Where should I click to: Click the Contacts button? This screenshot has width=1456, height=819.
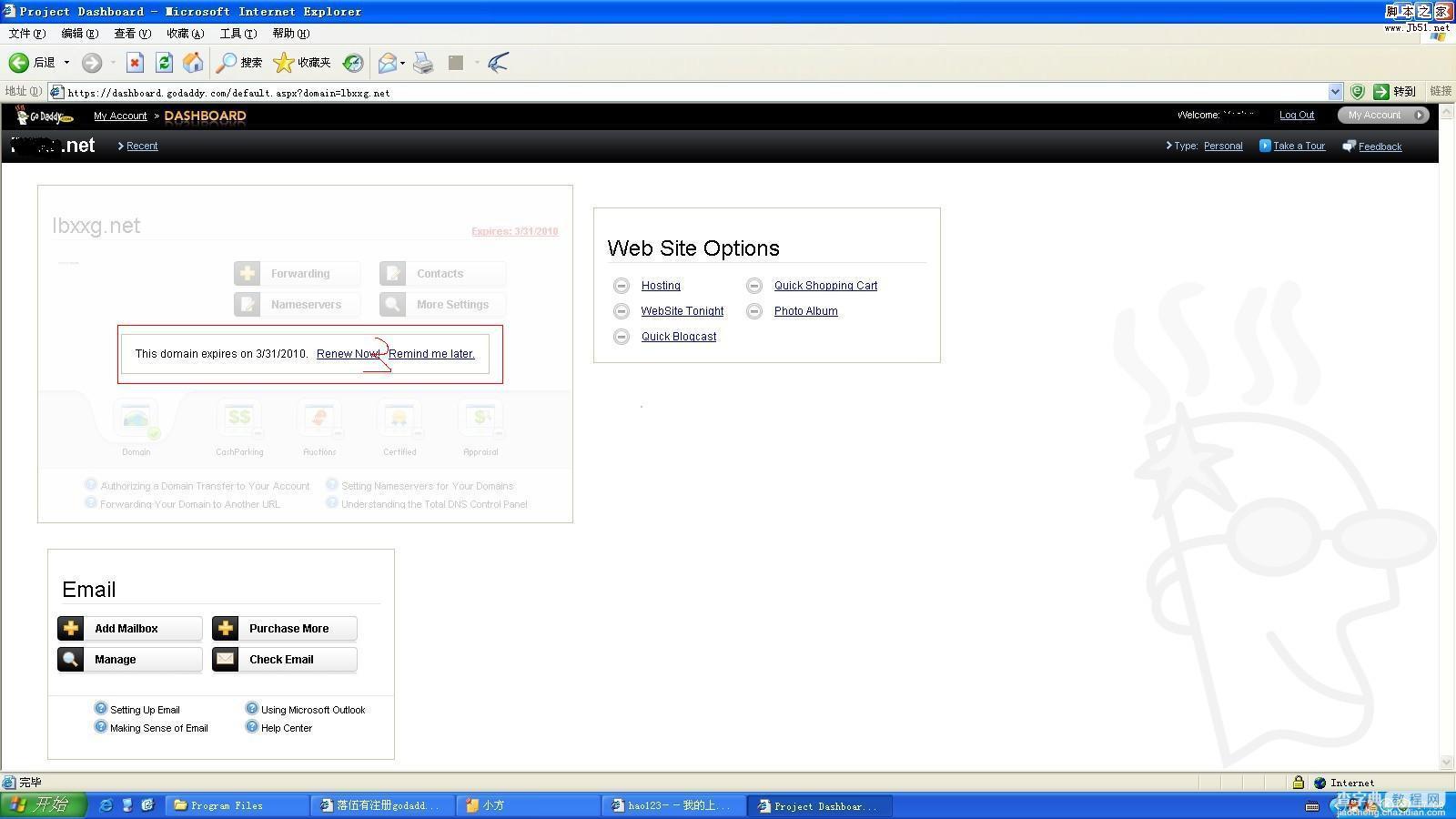pyautogui.click(x=442, y=274)
